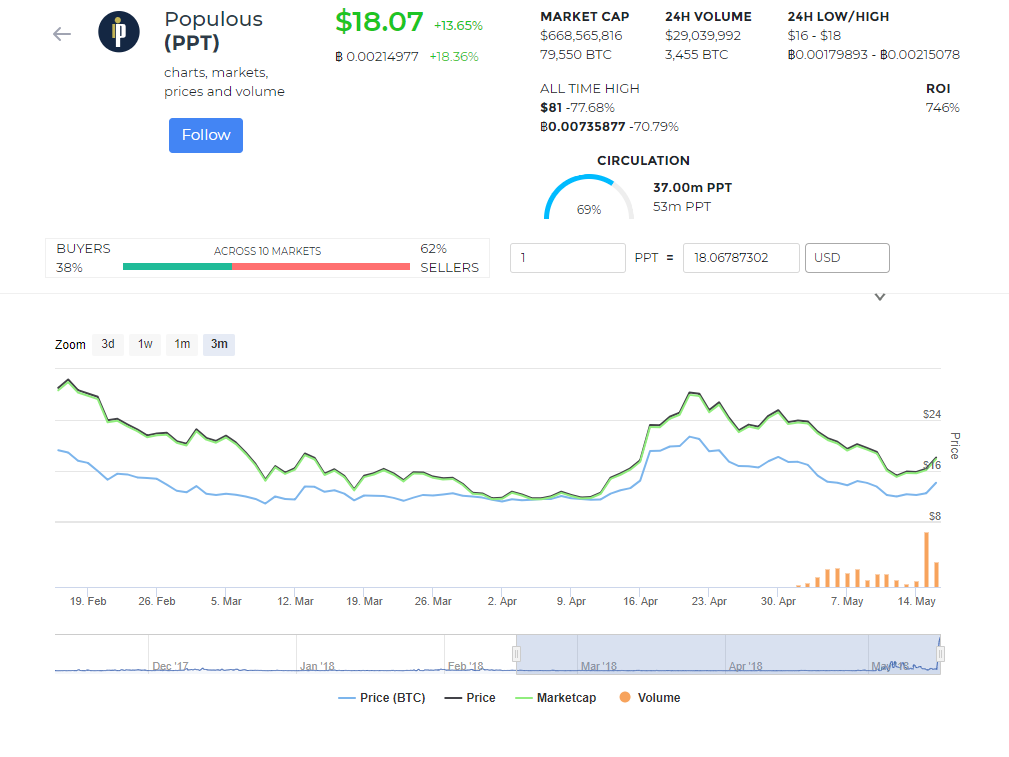Click the Follow button
The width and height of the screenshot is (1009, 757).
206,135
